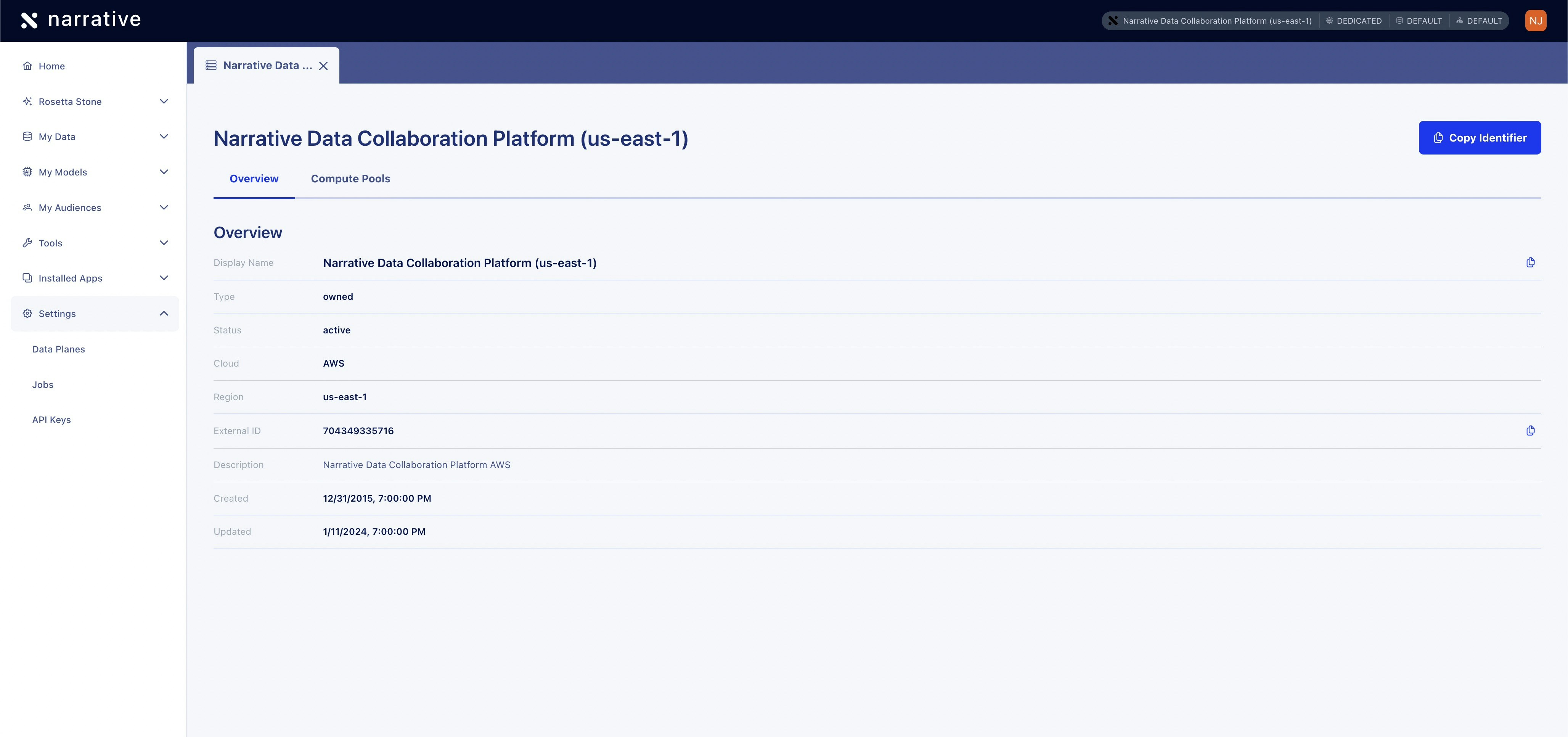Select the Overview tab
The height and width of the screenshot is (737, 1568).
coord(254,179)
